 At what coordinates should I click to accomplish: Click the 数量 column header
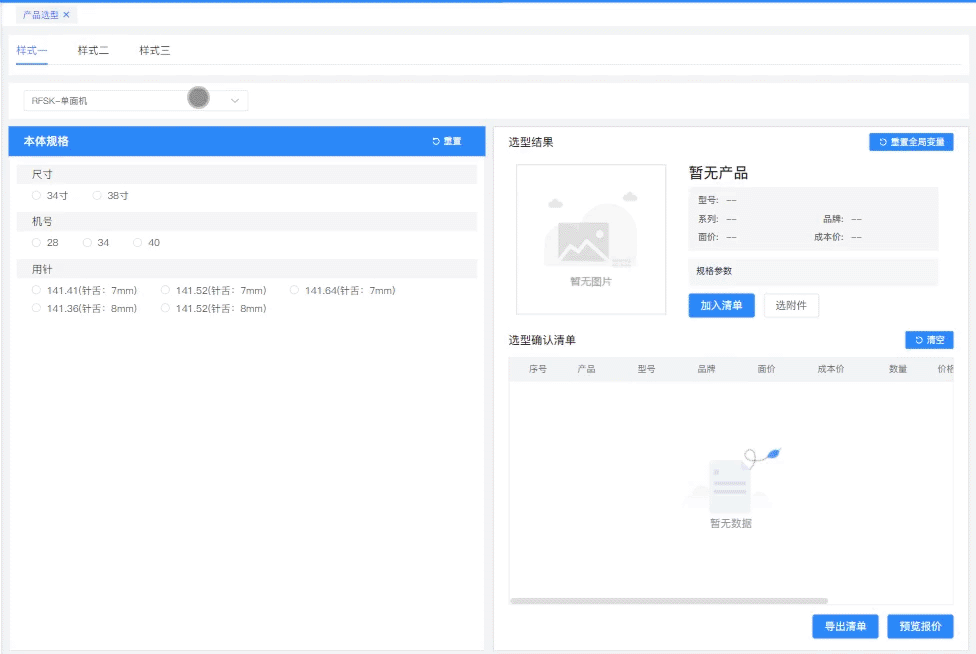click(x=898, y=369)
